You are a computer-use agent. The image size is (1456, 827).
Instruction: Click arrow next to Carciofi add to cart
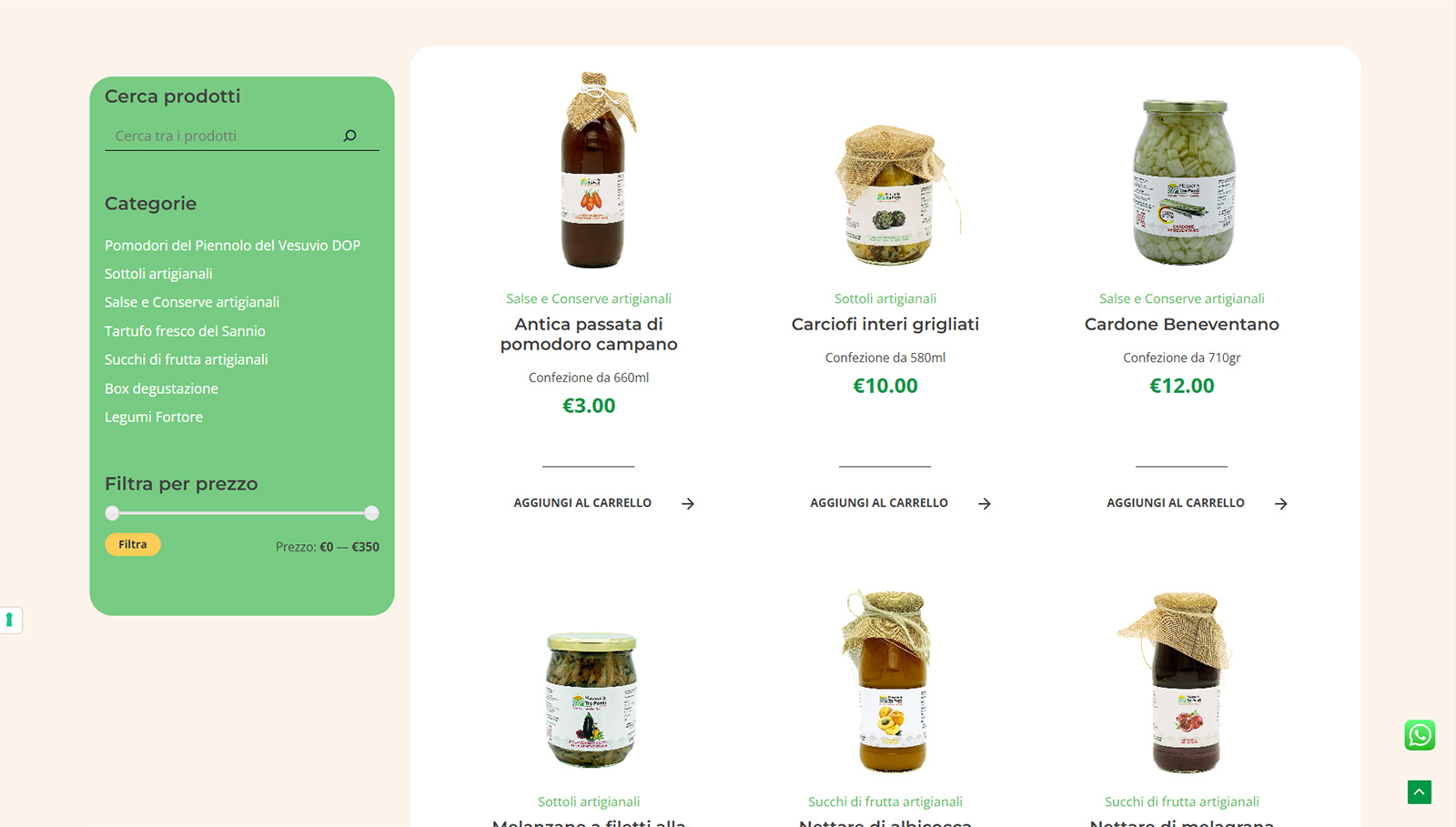point(985,504)
